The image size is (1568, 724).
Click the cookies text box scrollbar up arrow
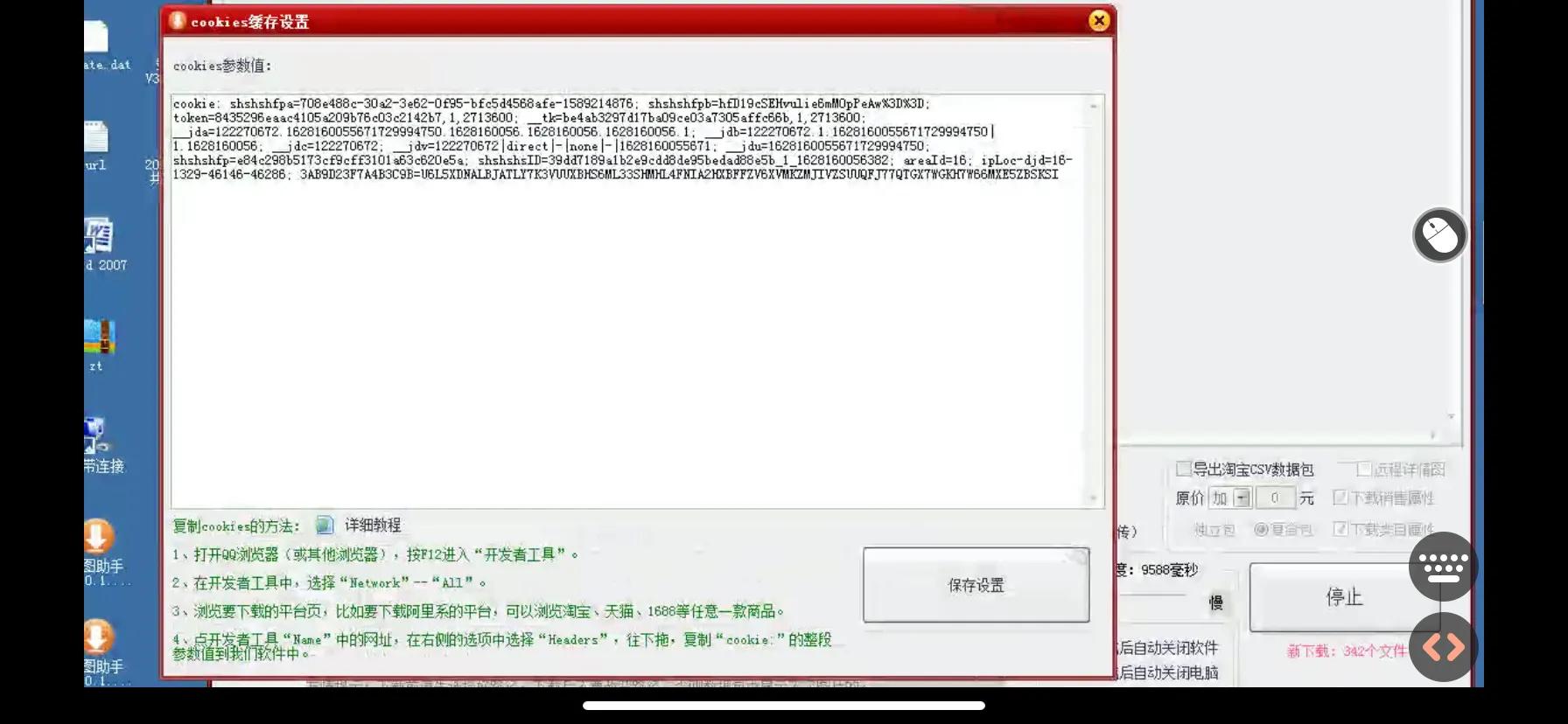click(x=1094, y=105)
